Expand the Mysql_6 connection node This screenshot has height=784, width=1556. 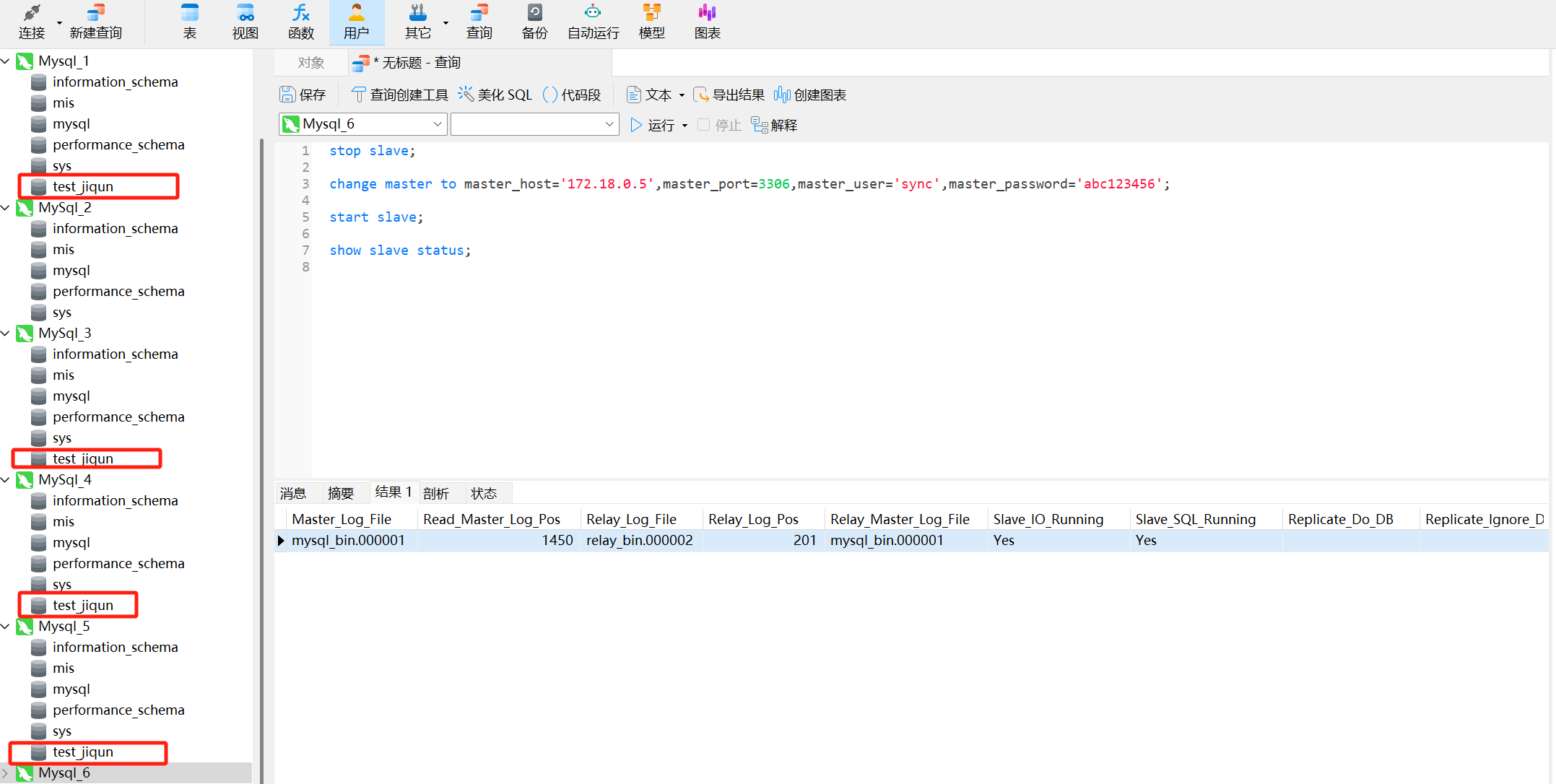6,773
